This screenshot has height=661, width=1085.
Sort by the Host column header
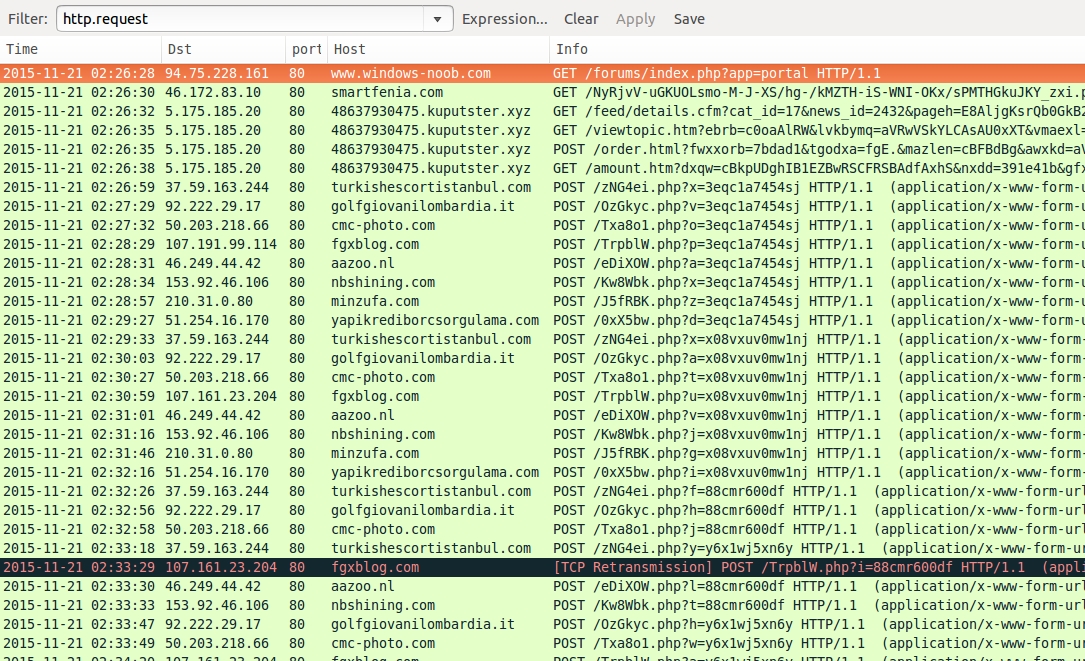pyautogui.click(x=438, y=49)
